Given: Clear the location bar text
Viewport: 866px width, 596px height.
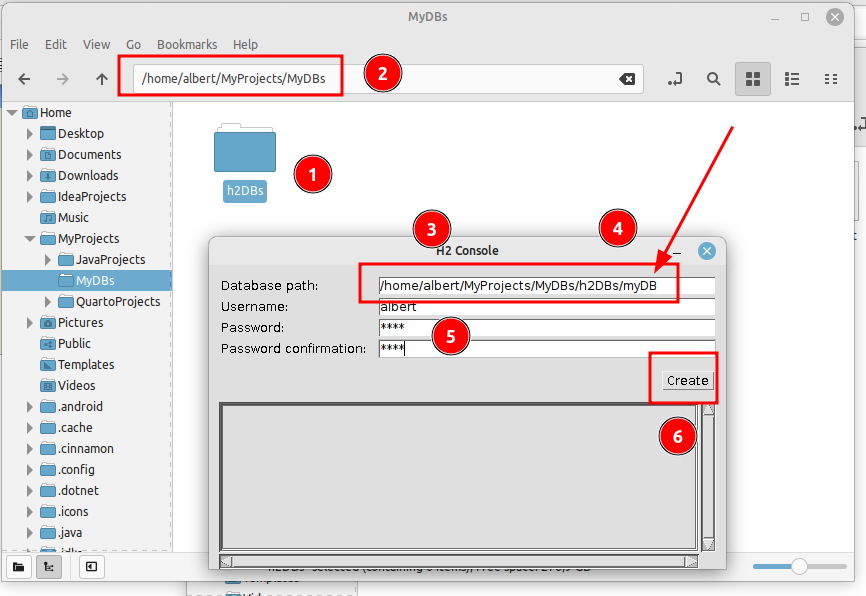Looking at the screenshot, I should pos(627,79).
